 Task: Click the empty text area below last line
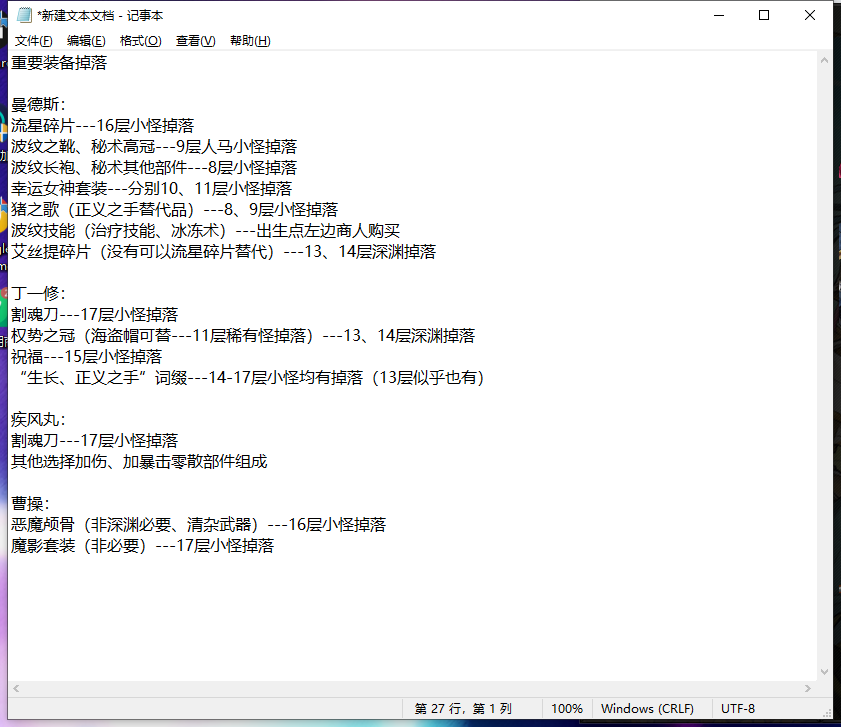[412, 617]
